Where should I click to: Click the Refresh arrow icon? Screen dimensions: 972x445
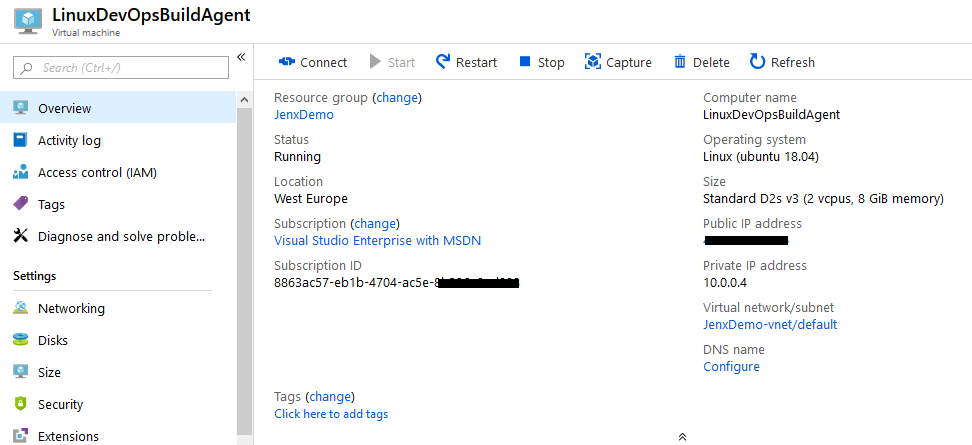click(x=758, y=61)
